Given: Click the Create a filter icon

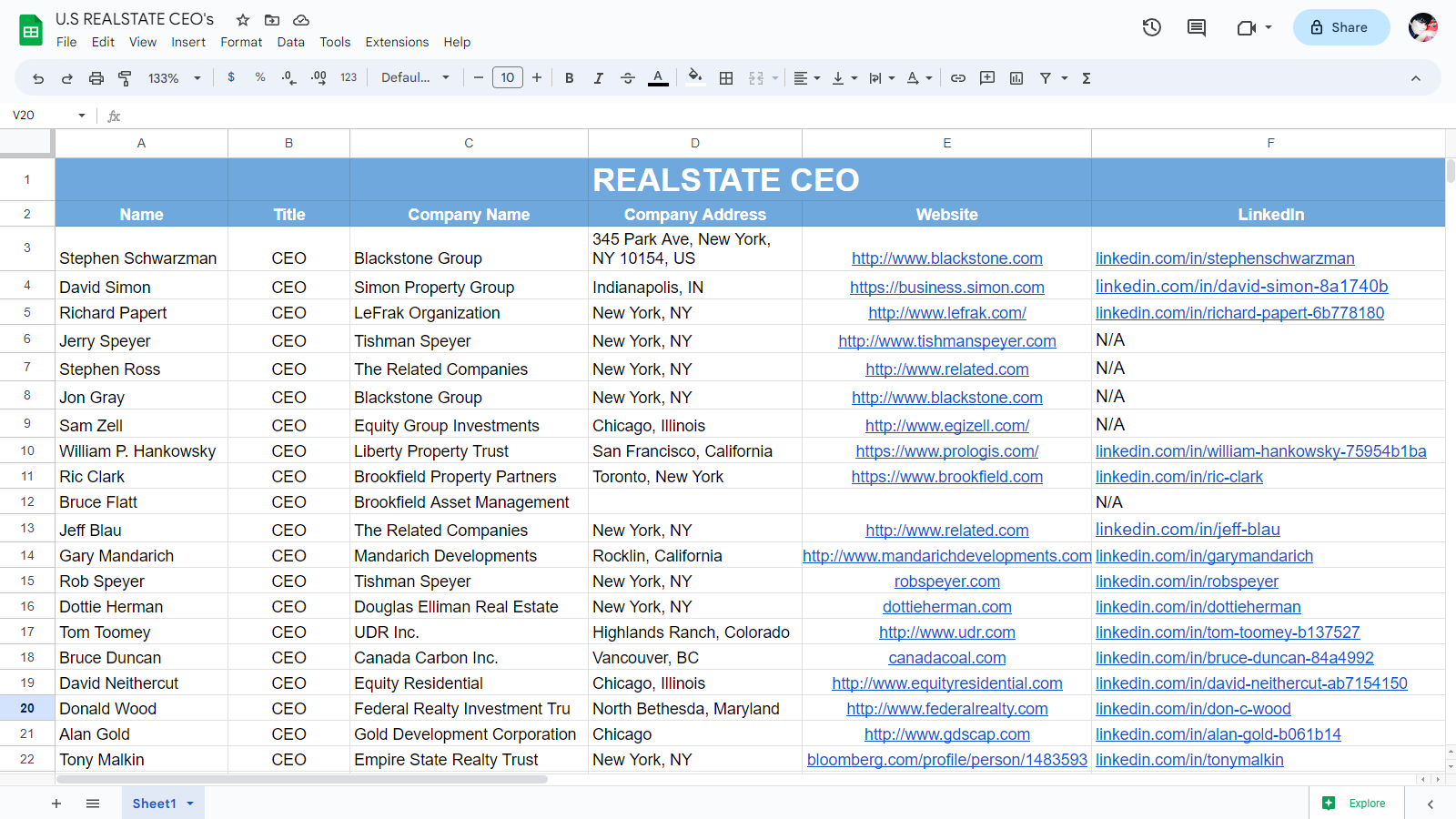Looking at the screenshot, I should [1046, 78].
